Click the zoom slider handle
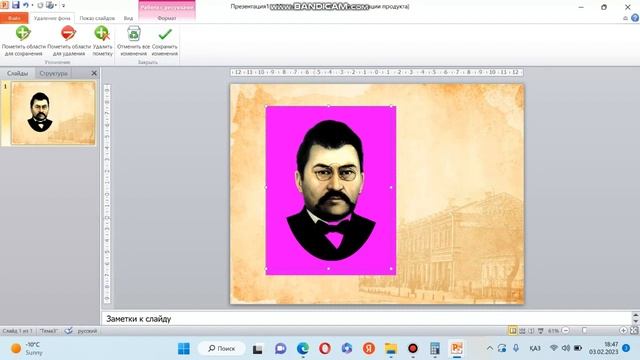 [584, 331]
